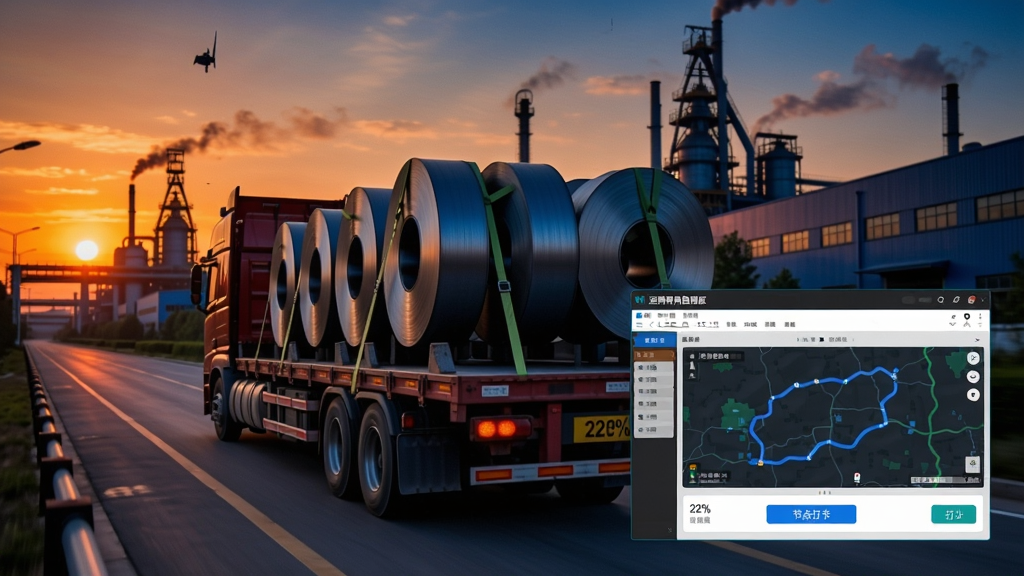The height and width of the screenshot is (576, 1024).
Task: Click the bottom round button on the map's right
Action: (973, 395)
